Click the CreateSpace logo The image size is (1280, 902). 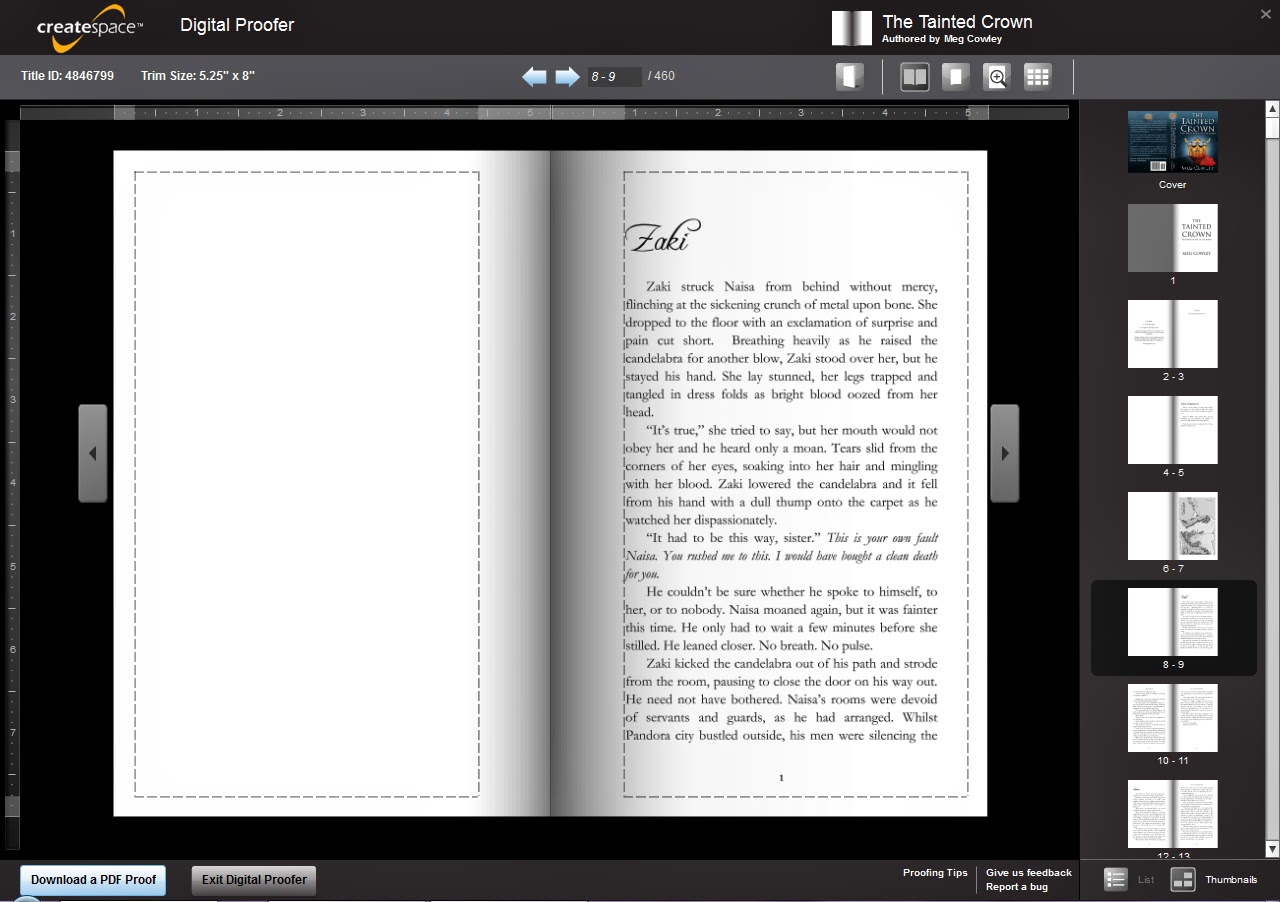pyautogui.click(x=89, y=29)
